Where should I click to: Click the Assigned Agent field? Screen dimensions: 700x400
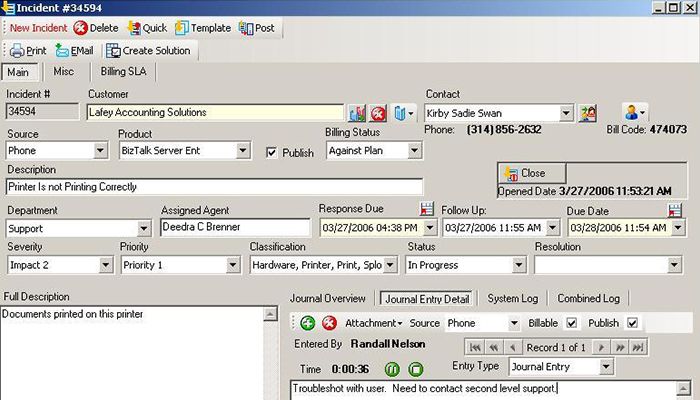click(235, 227)
